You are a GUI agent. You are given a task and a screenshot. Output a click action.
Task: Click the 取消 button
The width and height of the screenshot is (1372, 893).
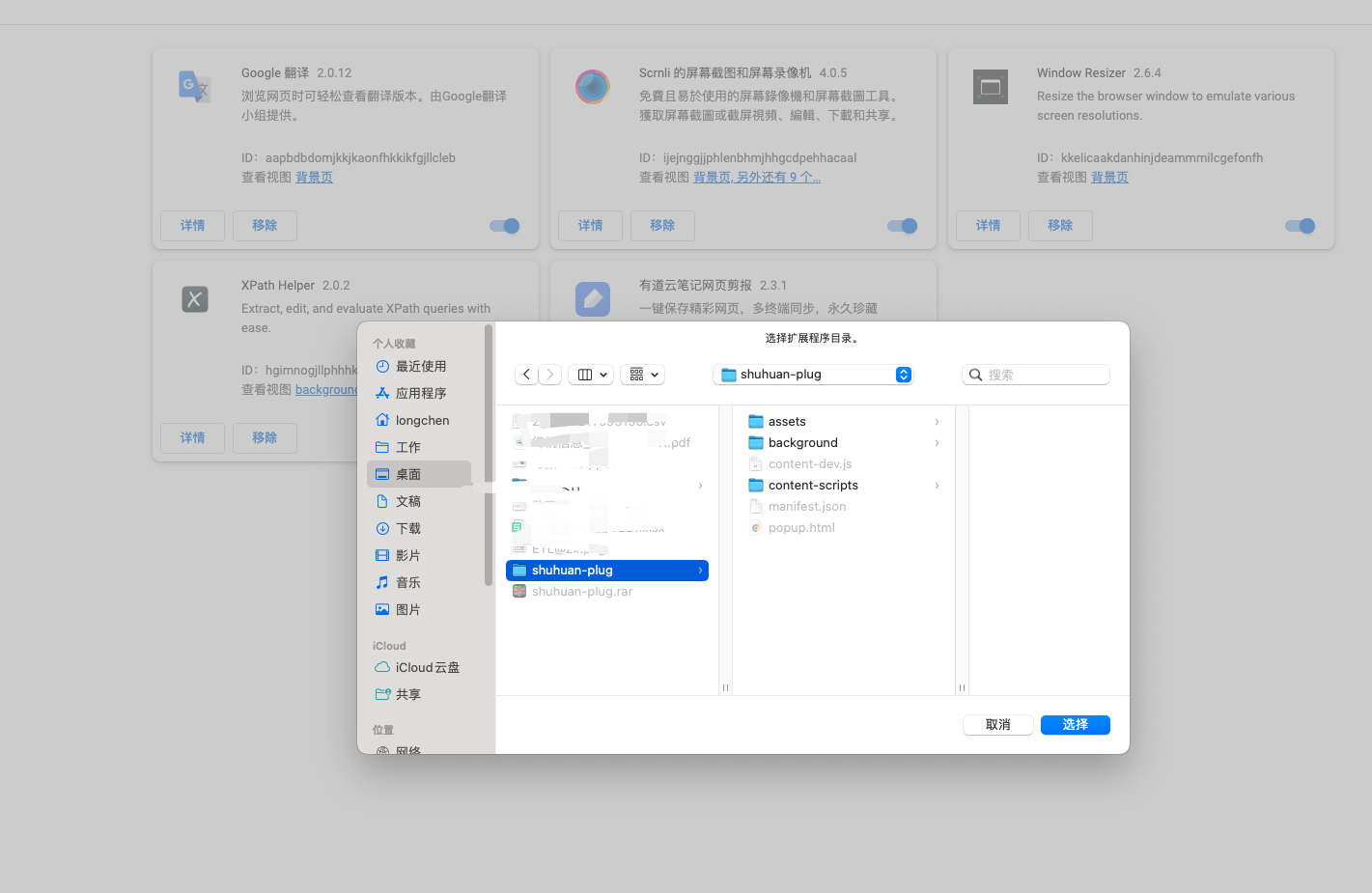pos(998,725)
